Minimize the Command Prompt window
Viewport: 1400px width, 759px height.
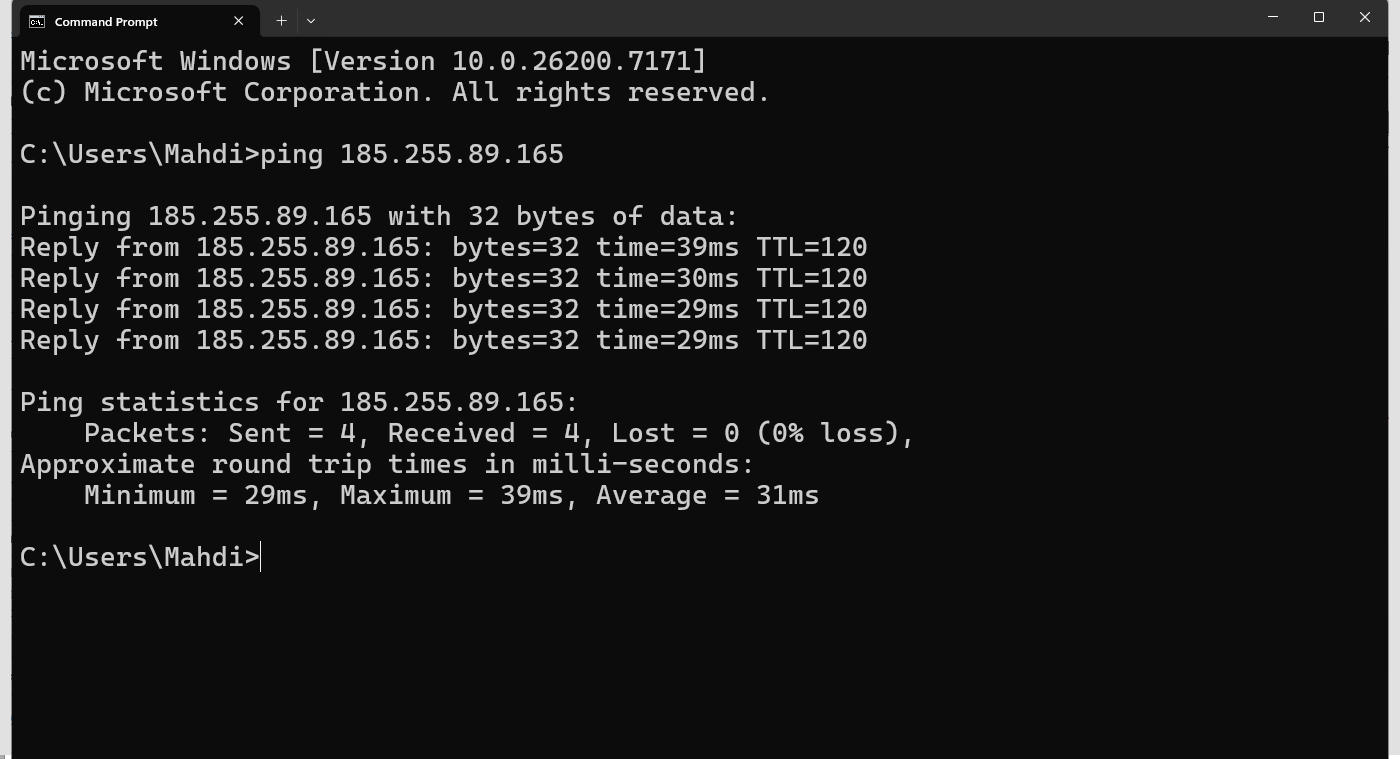pyautogui.click(x=1273, y=17)
